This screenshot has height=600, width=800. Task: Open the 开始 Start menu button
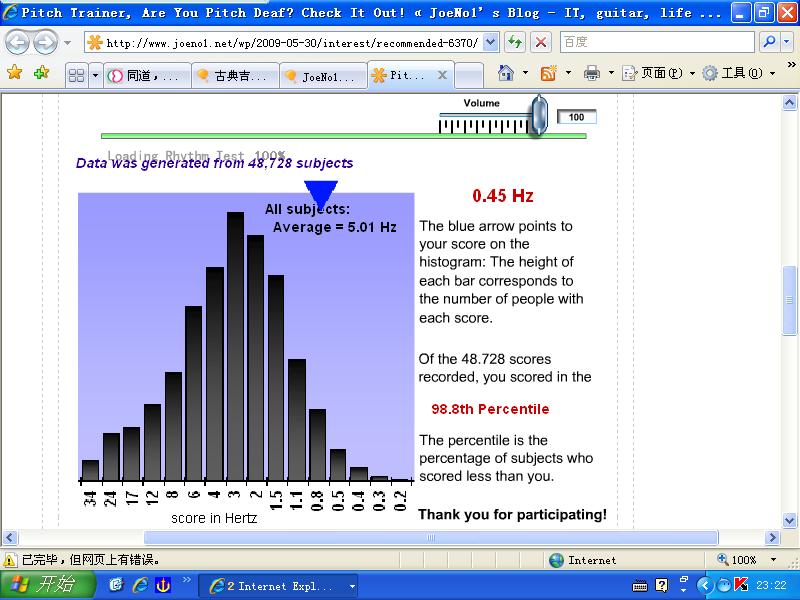48,585
